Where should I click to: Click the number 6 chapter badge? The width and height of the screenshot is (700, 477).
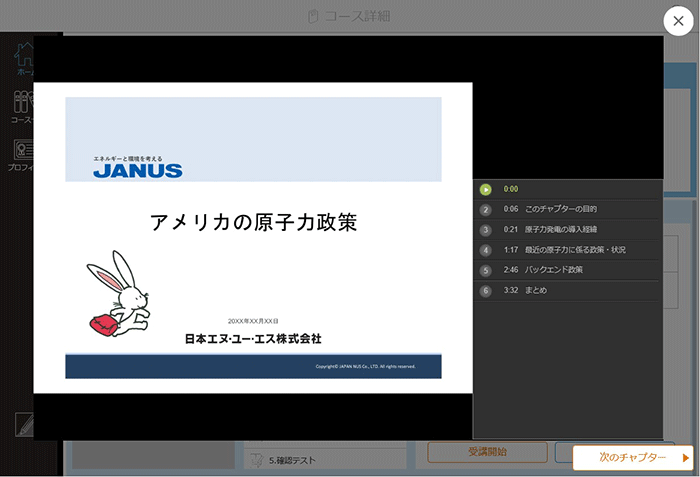486,291
